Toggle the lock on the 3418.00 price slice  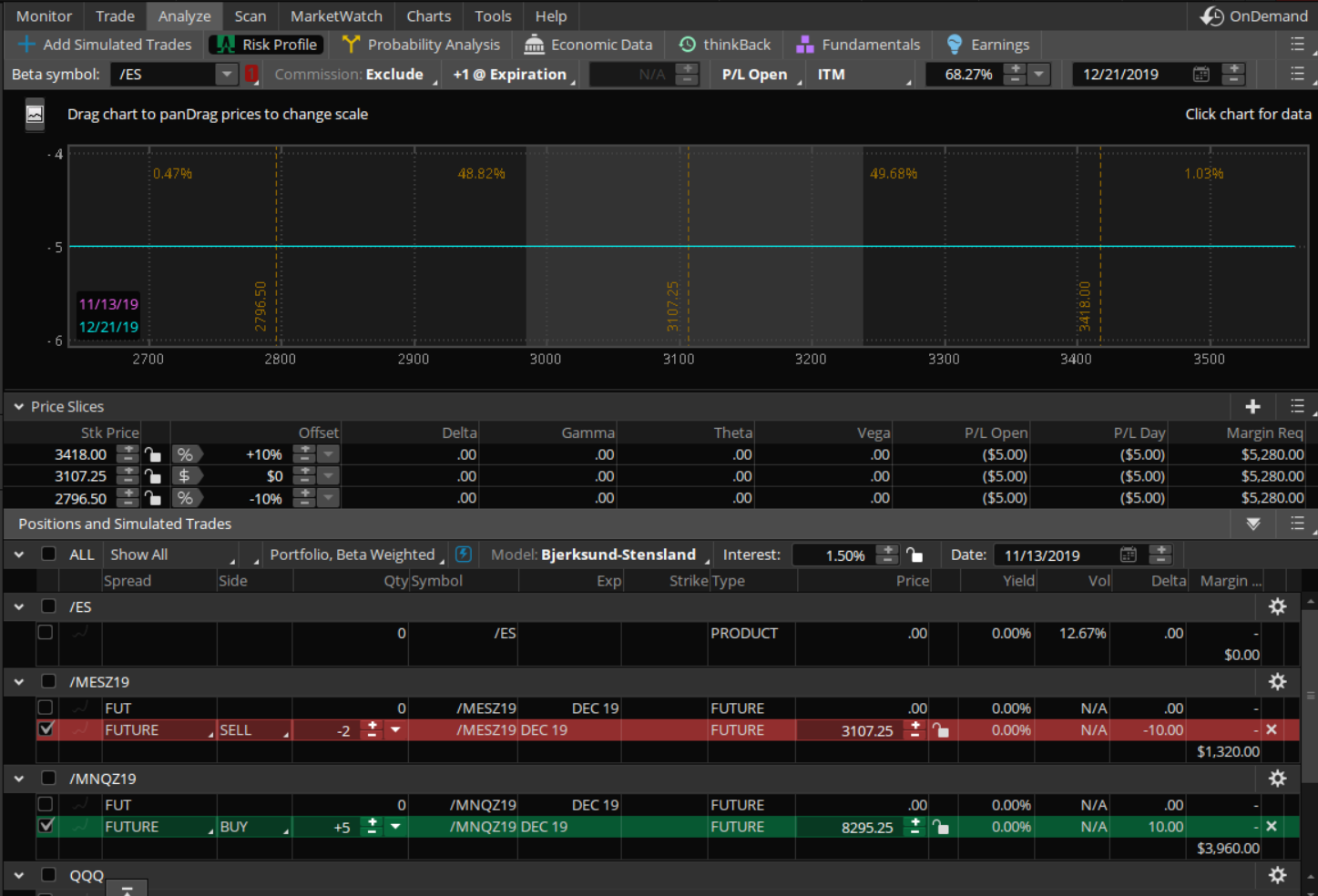click(152, 454)
